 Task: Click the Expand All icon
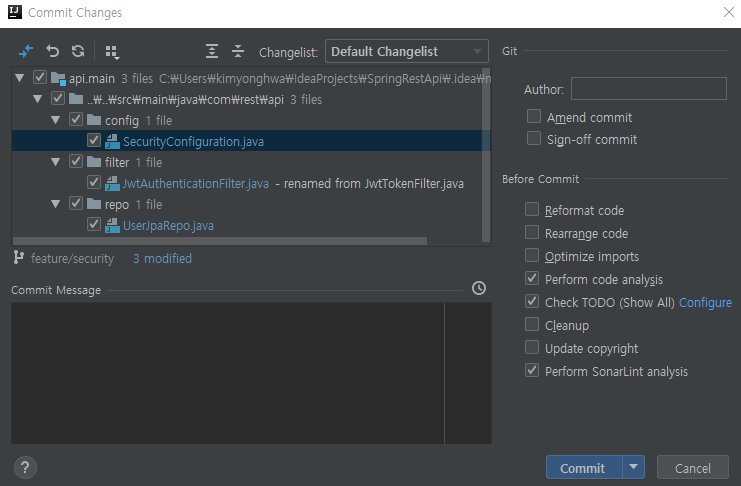click(x=212, y=51)
